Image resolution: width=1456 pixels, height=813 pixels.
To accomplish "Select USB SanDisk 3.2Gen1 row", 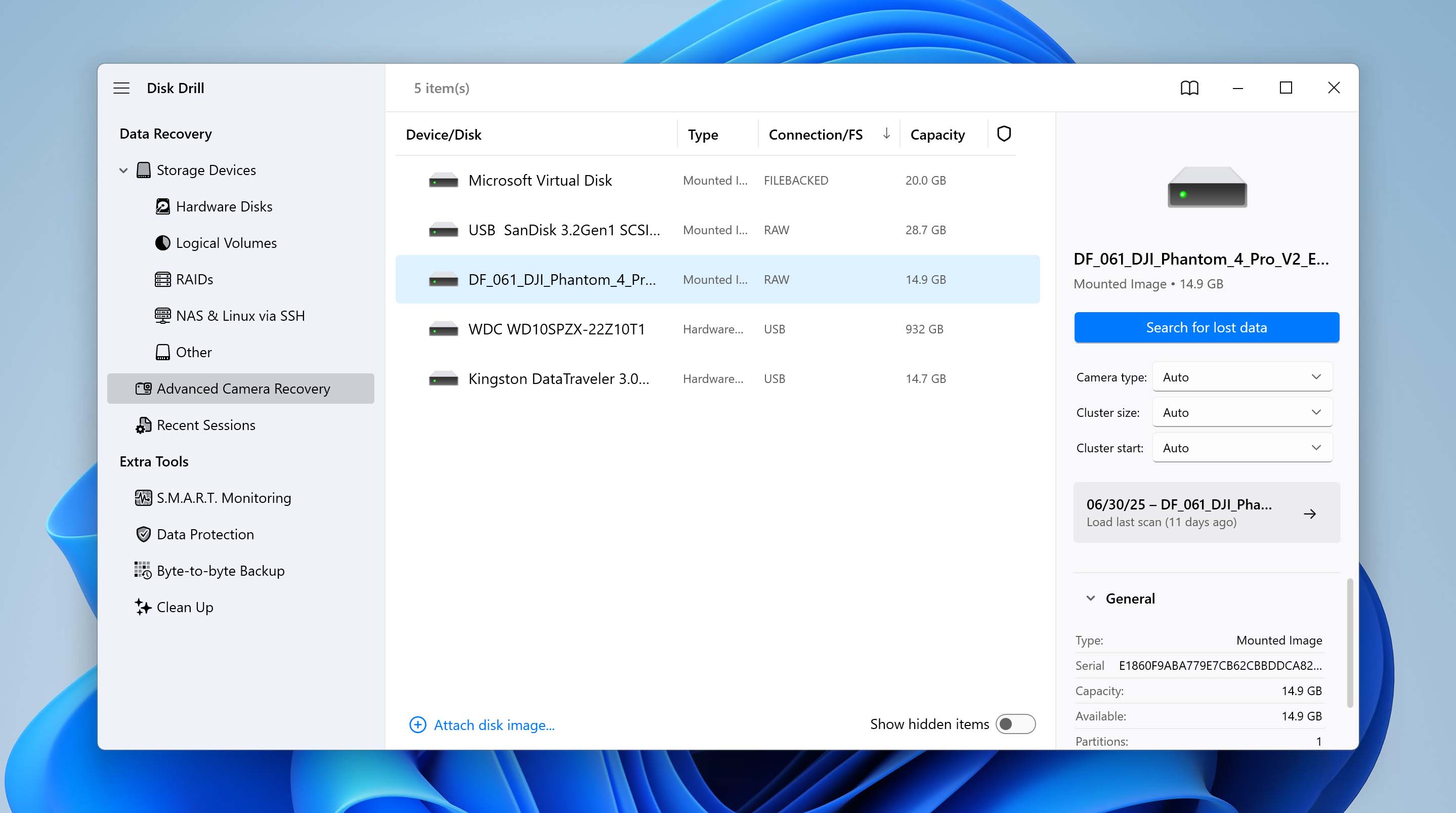I will pyautogui.click(x=717, y=230).
